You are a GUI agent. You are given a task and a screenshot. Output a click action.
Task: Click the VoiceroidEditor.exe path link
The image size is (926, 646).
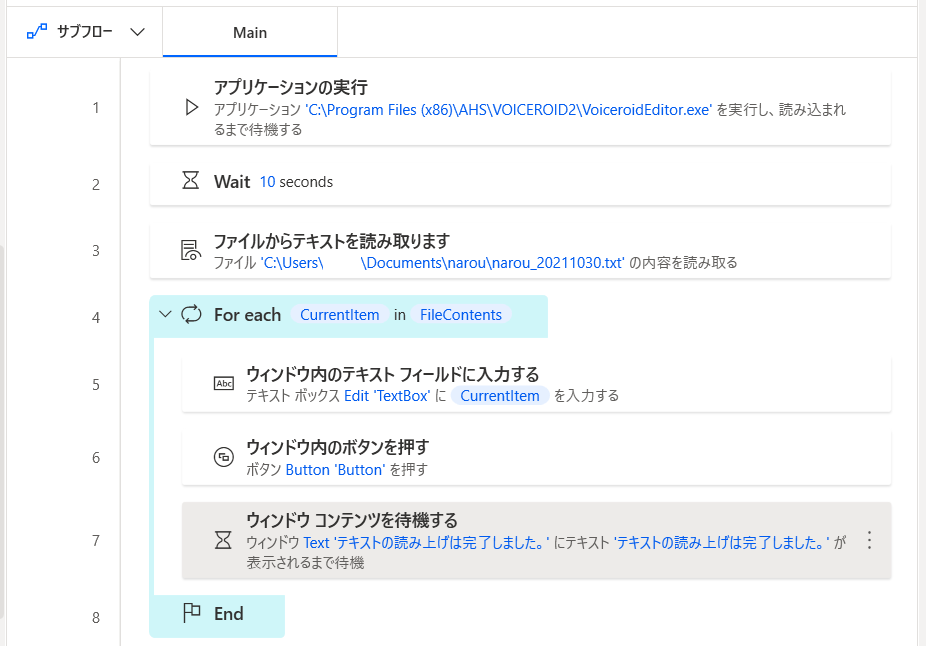click(508, 110)
